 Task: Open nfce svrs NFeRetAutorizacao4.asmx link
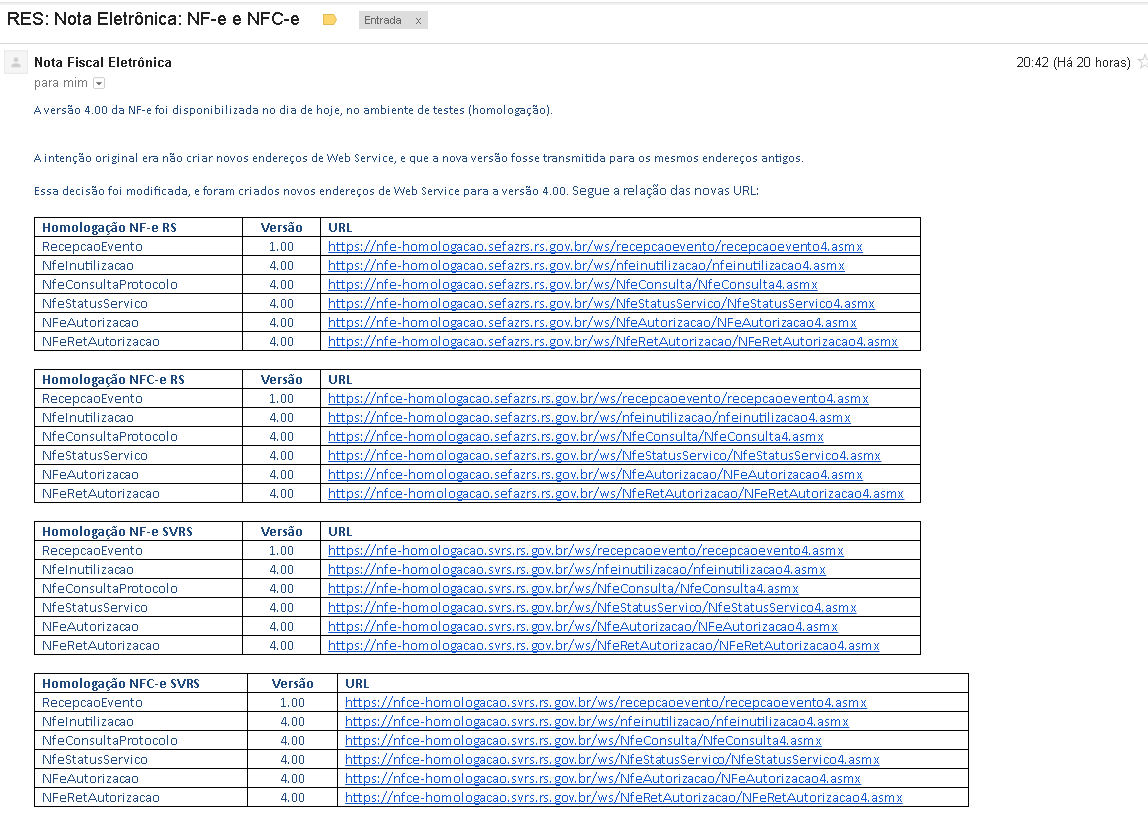[x=624, y=799]
